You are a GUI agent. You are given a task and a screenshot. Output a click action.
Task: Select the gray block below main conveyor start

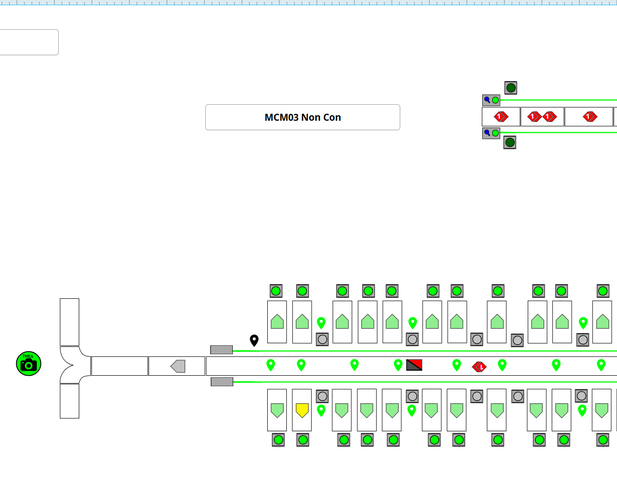click(x=221, y=381)
